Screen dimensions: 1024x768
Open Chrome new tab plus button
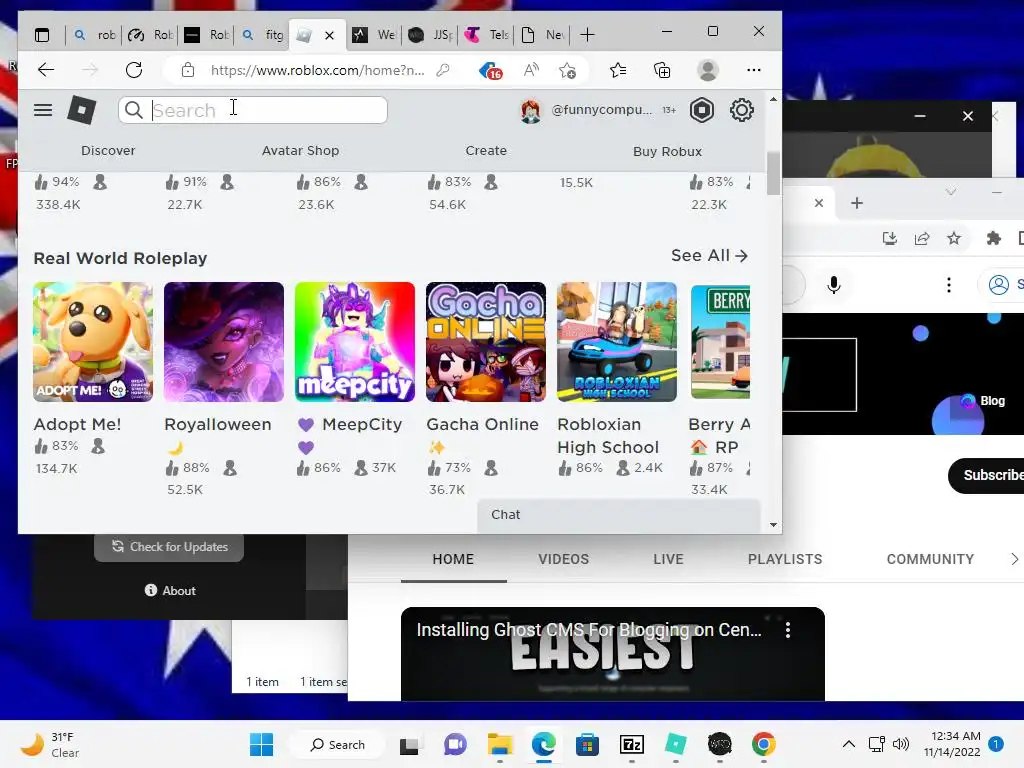(857, 203)
